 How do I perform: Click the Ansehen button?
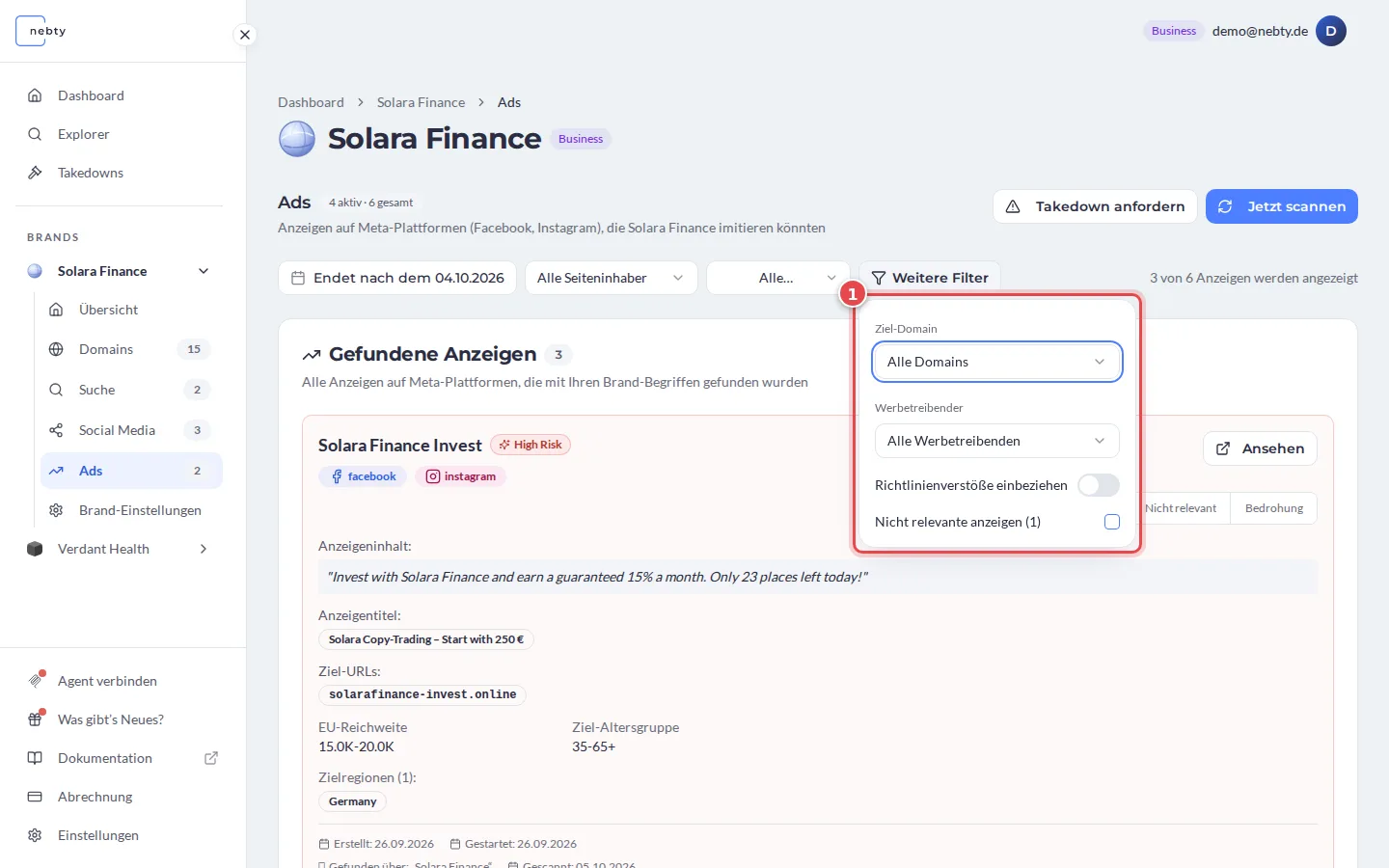1260,448
